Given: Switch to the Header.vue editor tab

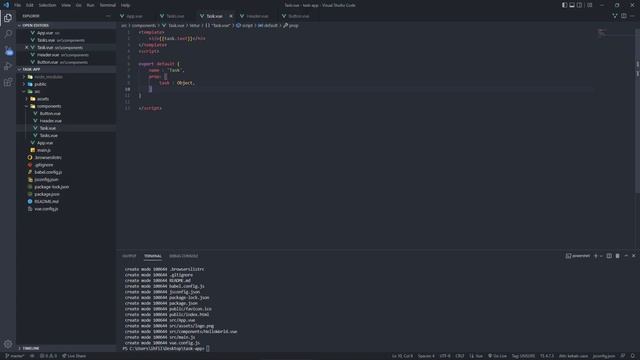Looking at the screenshot, I should [257, 16].
